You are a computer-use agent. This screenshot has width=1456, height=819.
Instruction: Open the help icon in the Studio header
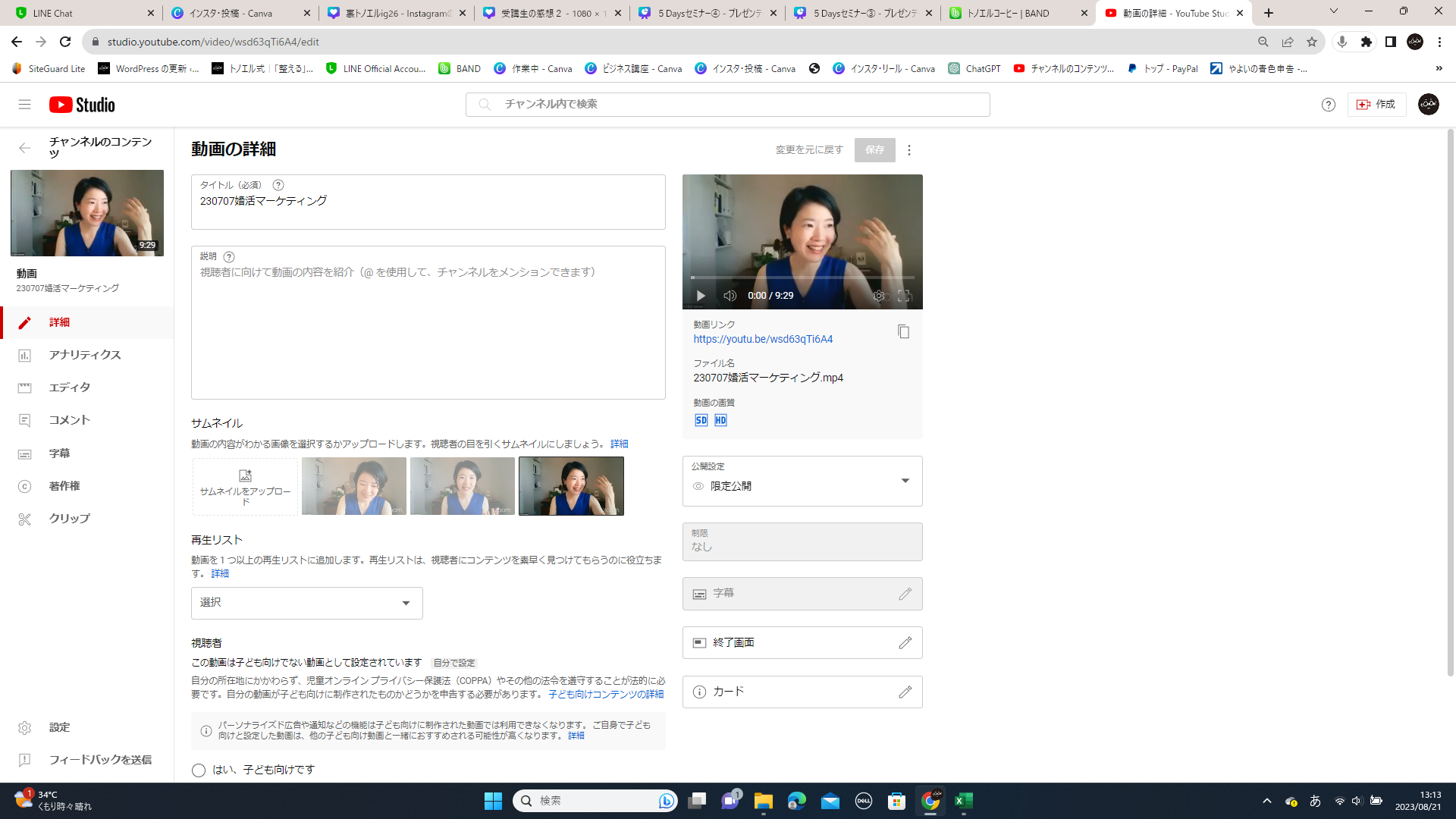[1328, 105]
